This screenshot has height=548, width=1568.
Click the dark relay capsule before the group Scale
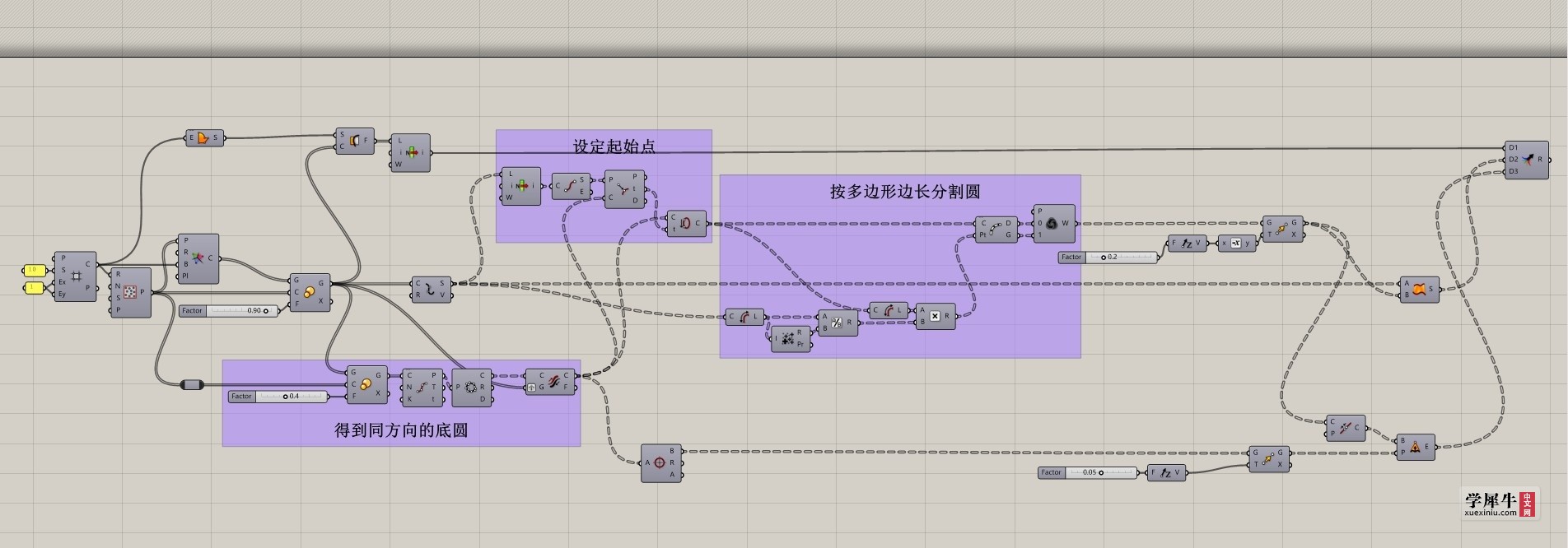[x=192, y=384]
